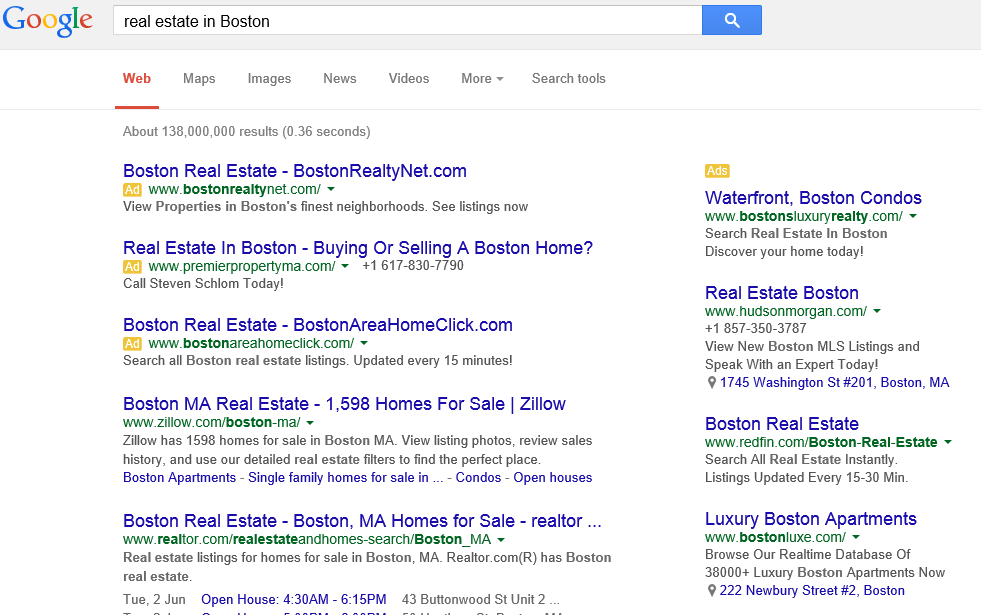Open Luxury Boston Apartments ad

tap(811, 519)
